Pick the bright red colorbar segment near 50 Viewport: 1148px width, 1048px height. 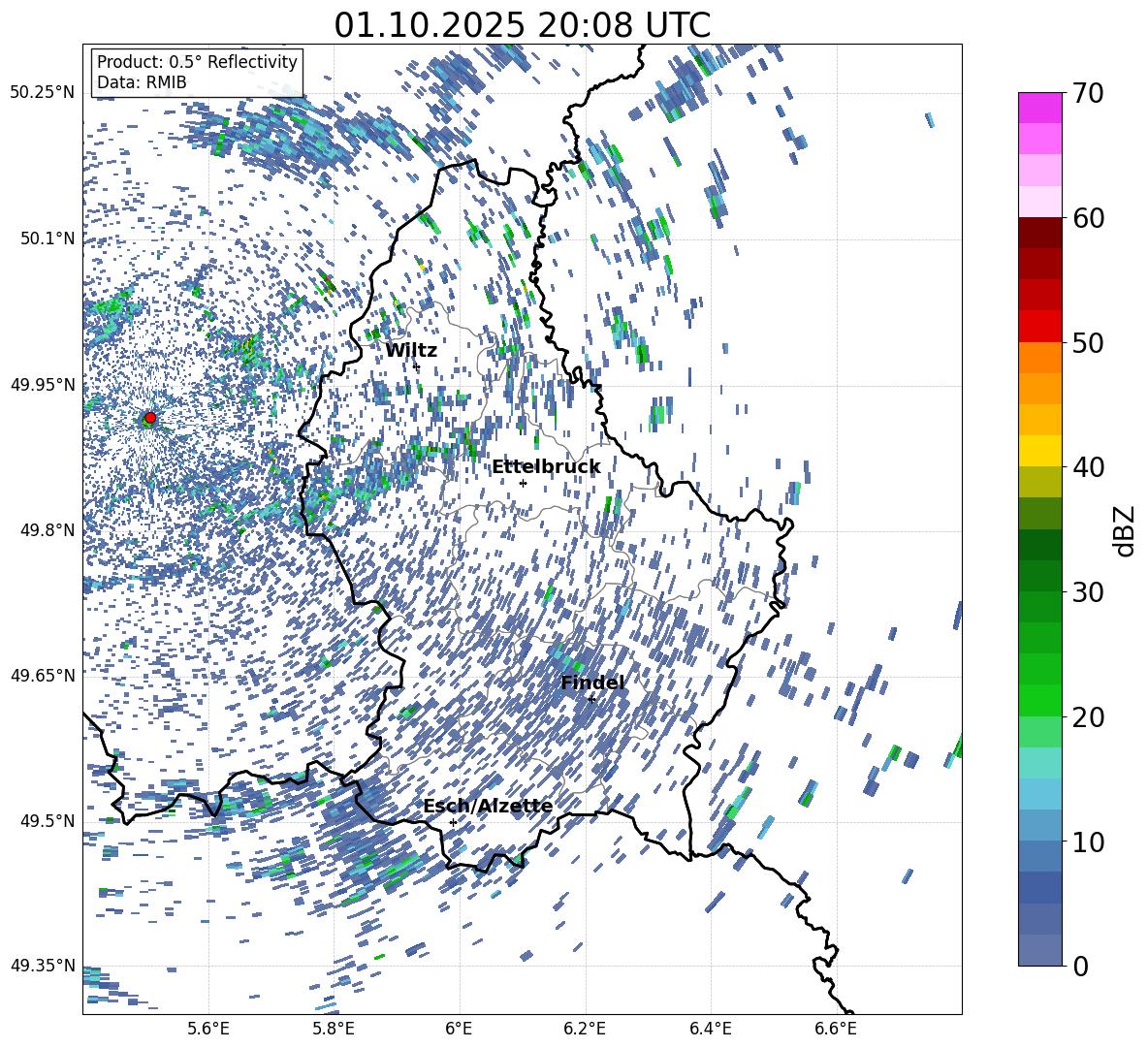coord(1040,326)
